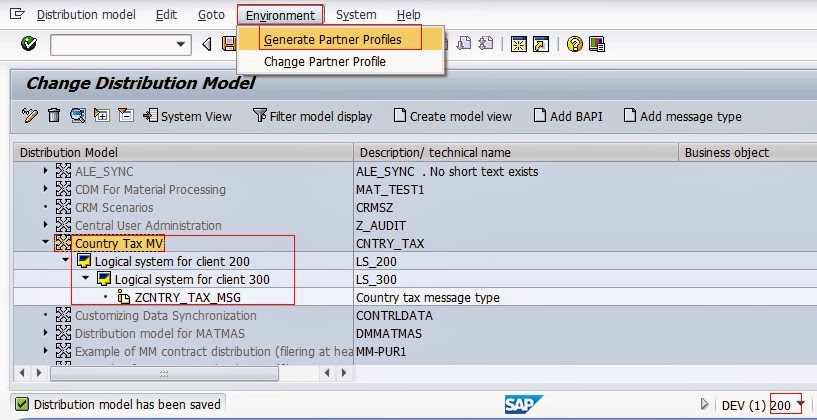Select Generate Partner Profiles menu entry

(x=332, y=39)
